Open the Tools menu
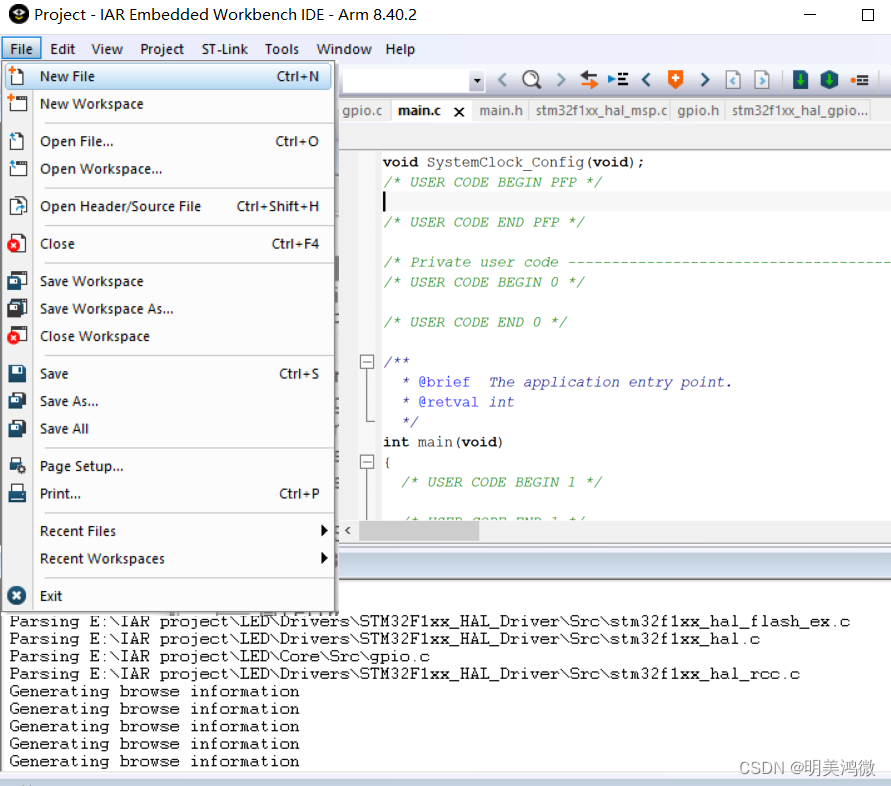The image size is (891, 786). (x=281, y=49)
